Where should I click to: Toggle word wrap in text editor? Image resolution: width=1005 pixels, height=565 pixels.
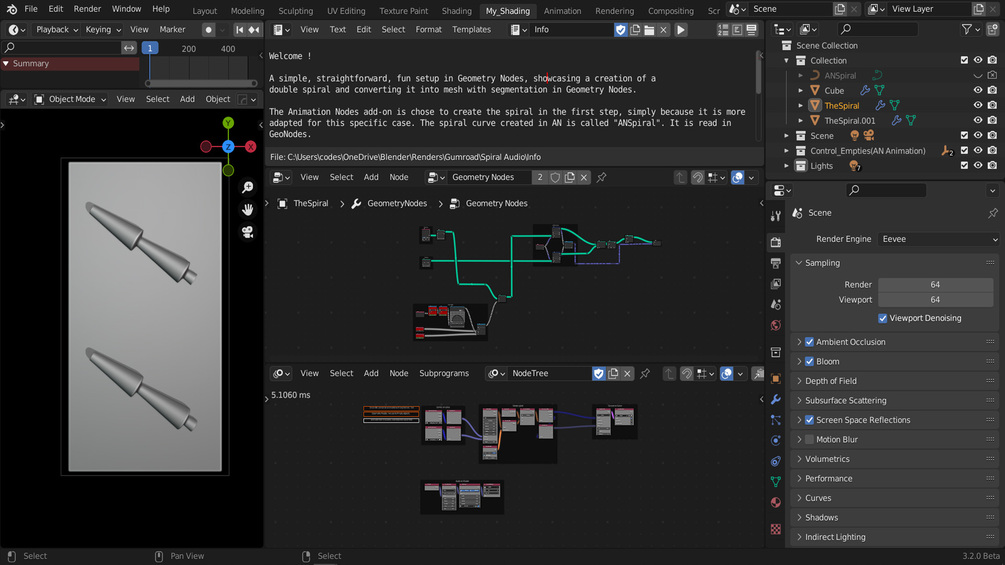click(x=737, y=29)
